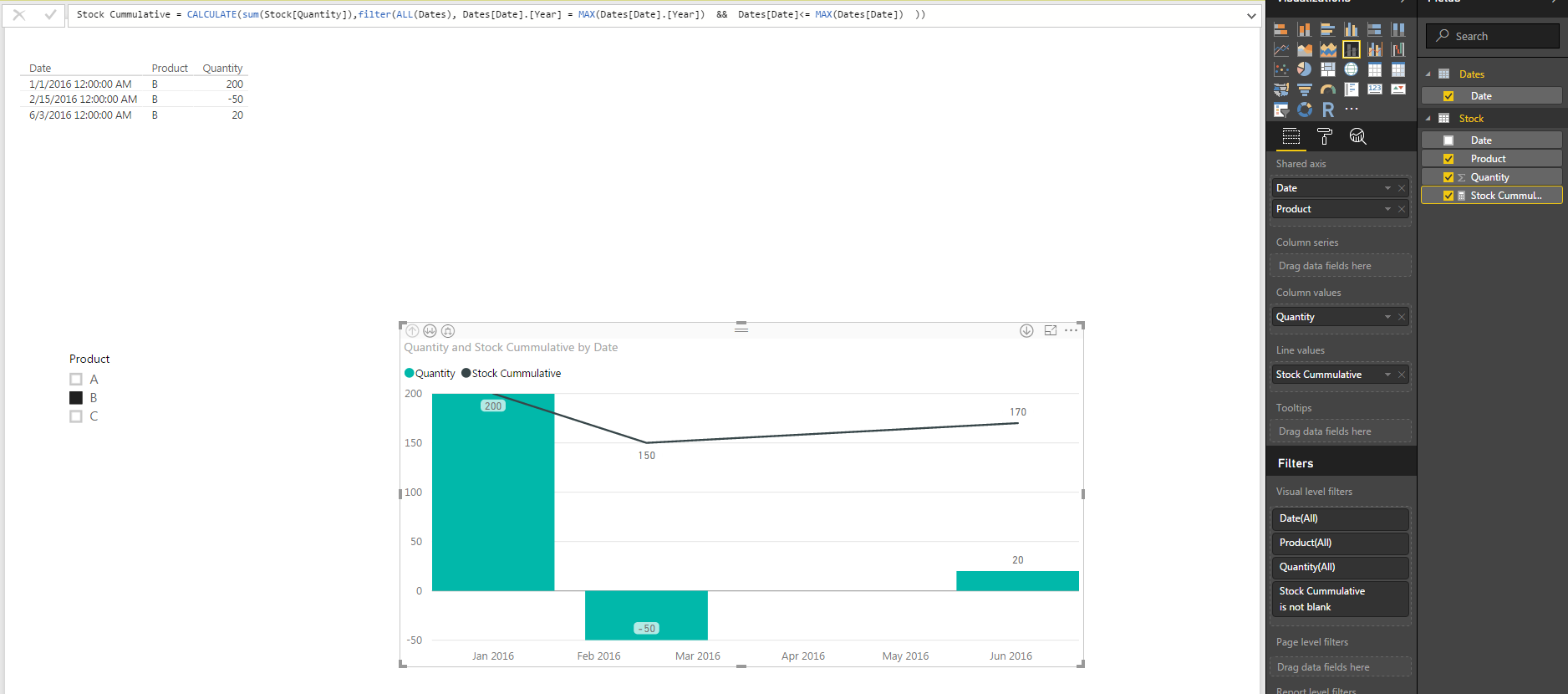Image resolution: width=1568 pixels, height=694 pixels.
Task: Select the slicer visualization icon
Action: click(1280, 110)
